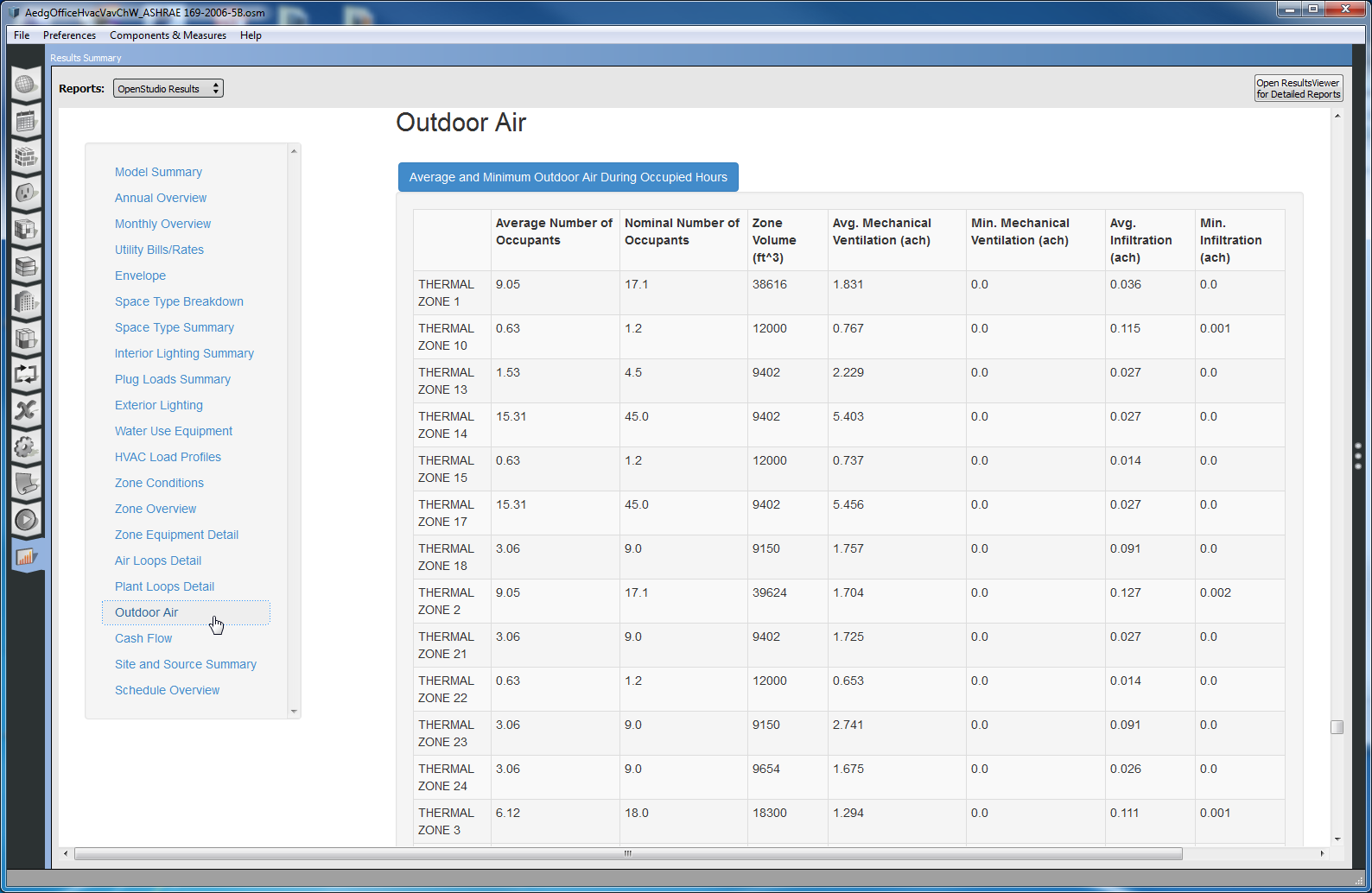Screen dimensions: 1372x893
Task: Open the Preferences menu
Action: coord(69,35)
